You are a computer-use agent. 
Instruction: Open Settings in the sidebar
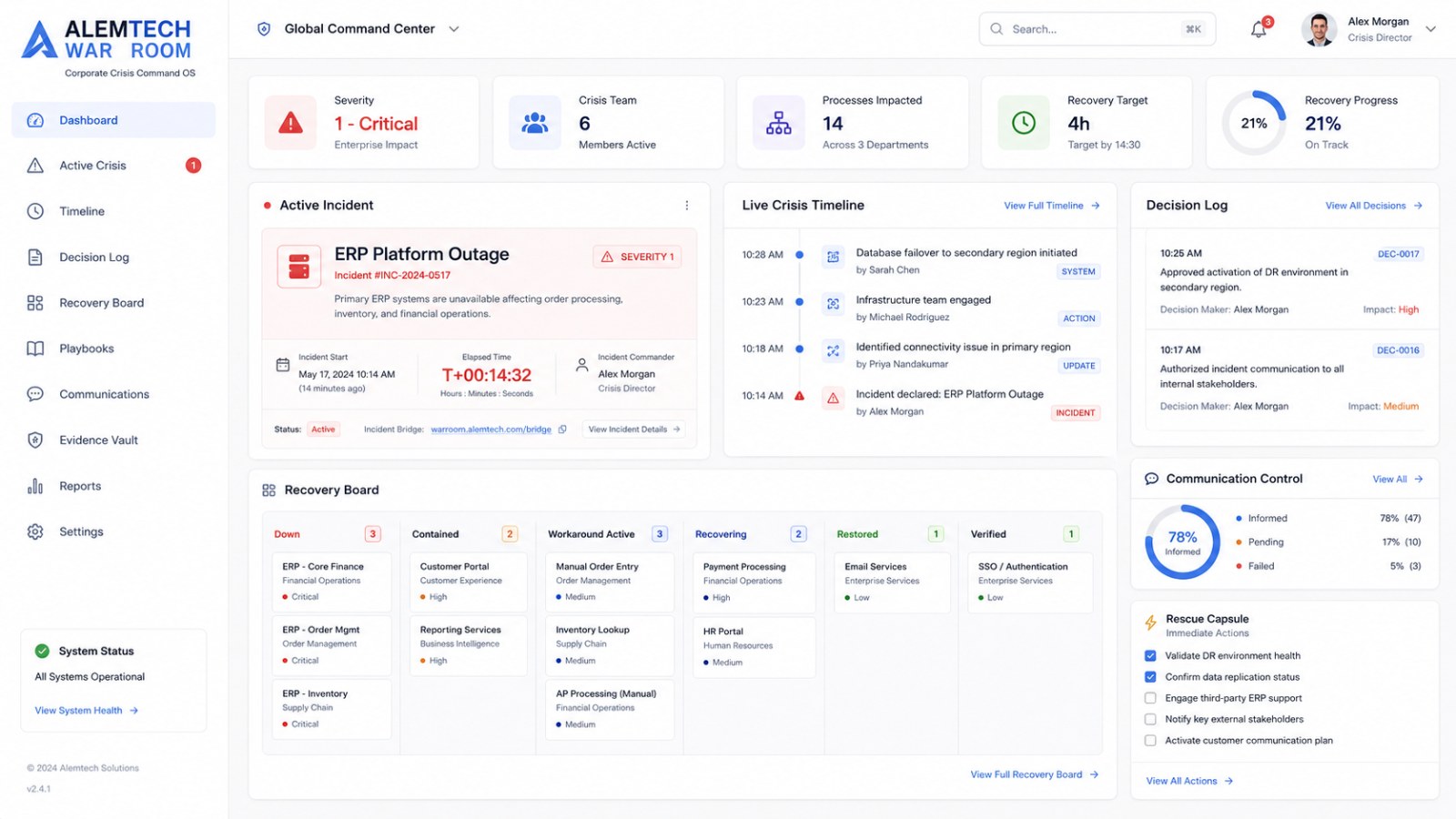tap(114, 531)
